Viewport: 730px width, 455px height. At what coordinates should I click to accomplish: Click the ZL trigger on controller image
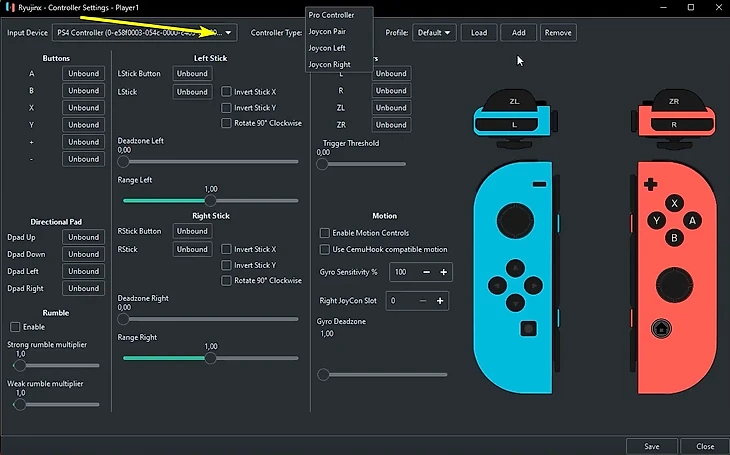click(514, 102)
